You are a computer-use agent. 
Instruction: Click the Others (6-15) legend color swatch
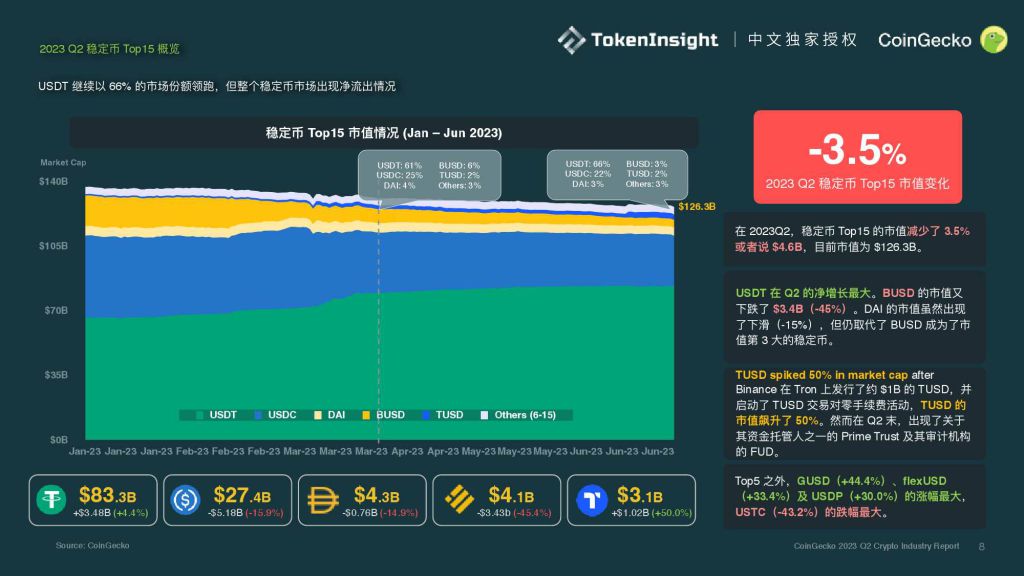click(485, 415)
